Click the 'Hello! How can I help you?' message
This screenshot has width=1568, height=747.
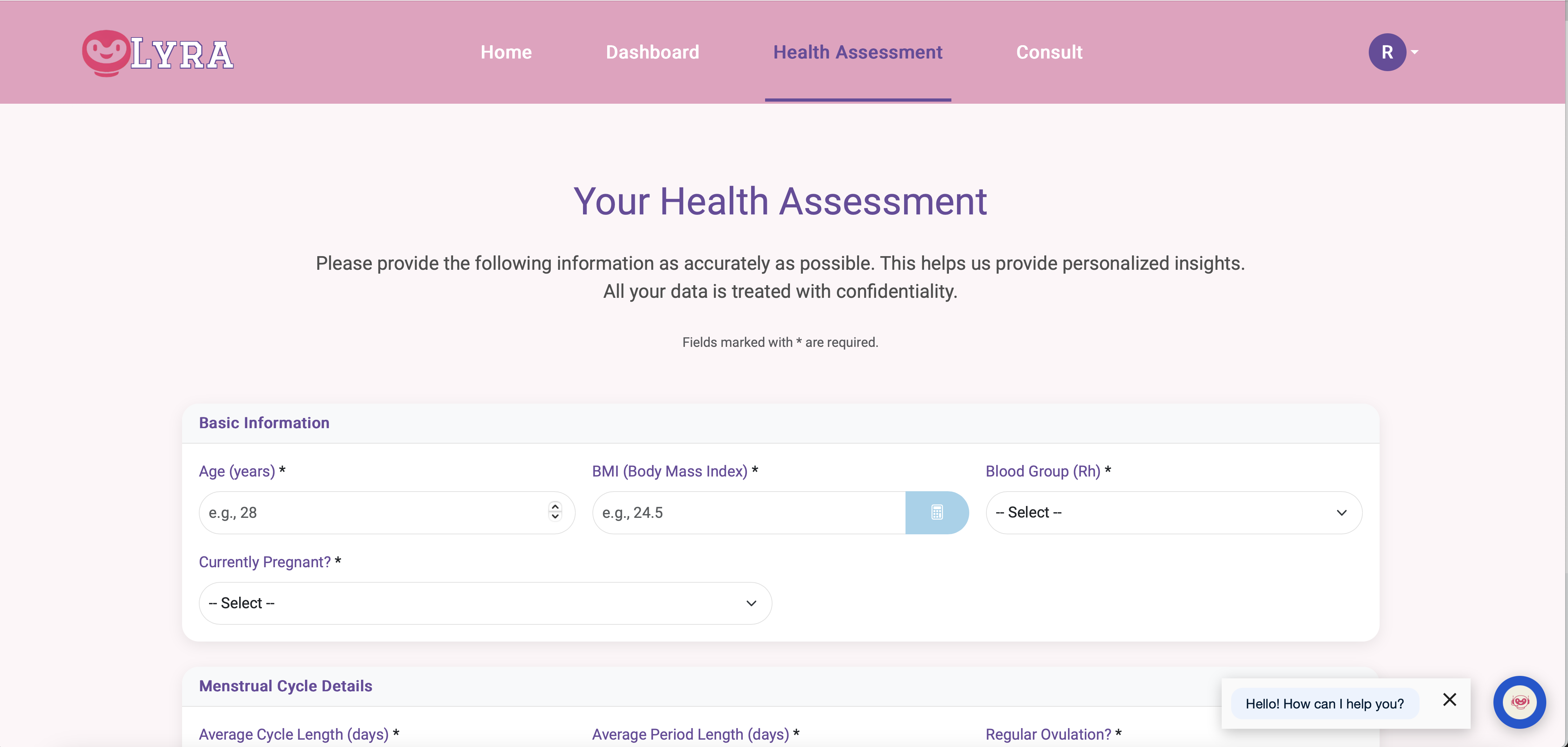coord(1324,704)
